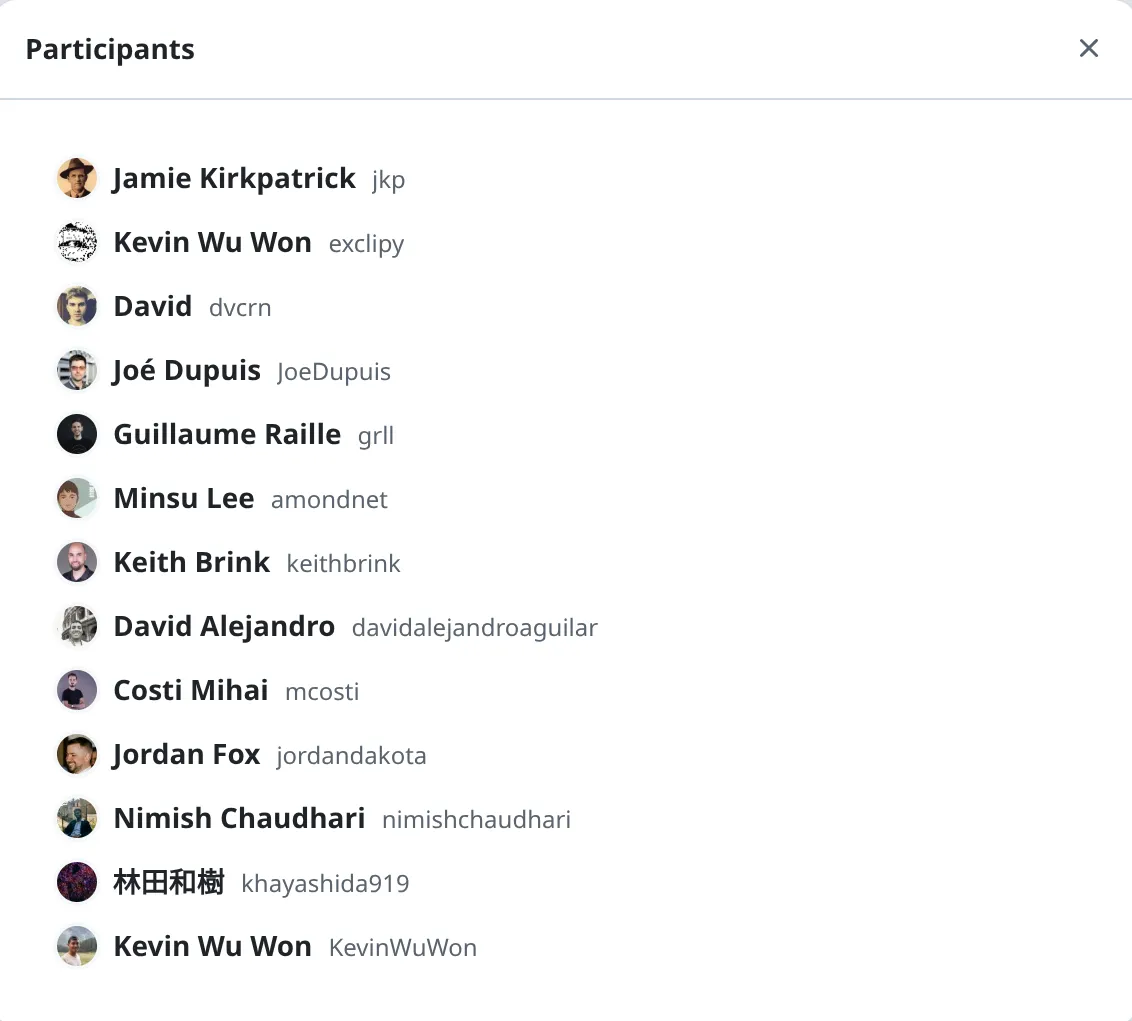Click Keith Brink's profile photo
This screenshot has width=1132, height=1021.
(77, 562)
